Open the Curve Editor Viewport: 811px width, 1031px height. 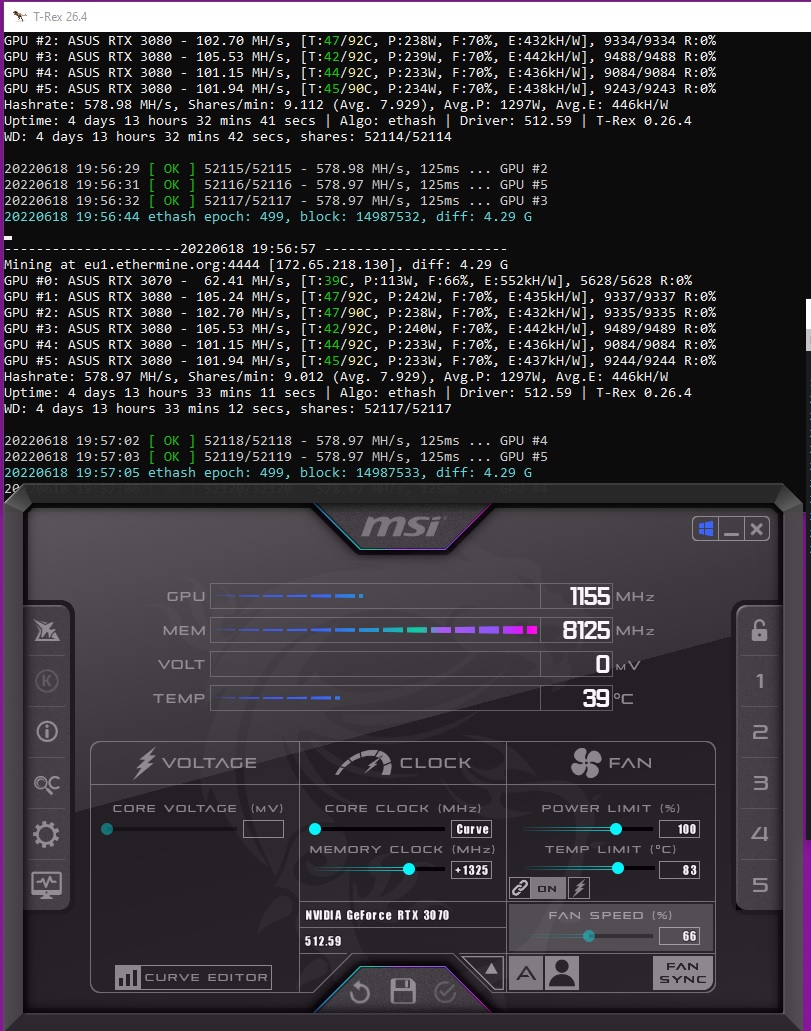pos(193,977)
